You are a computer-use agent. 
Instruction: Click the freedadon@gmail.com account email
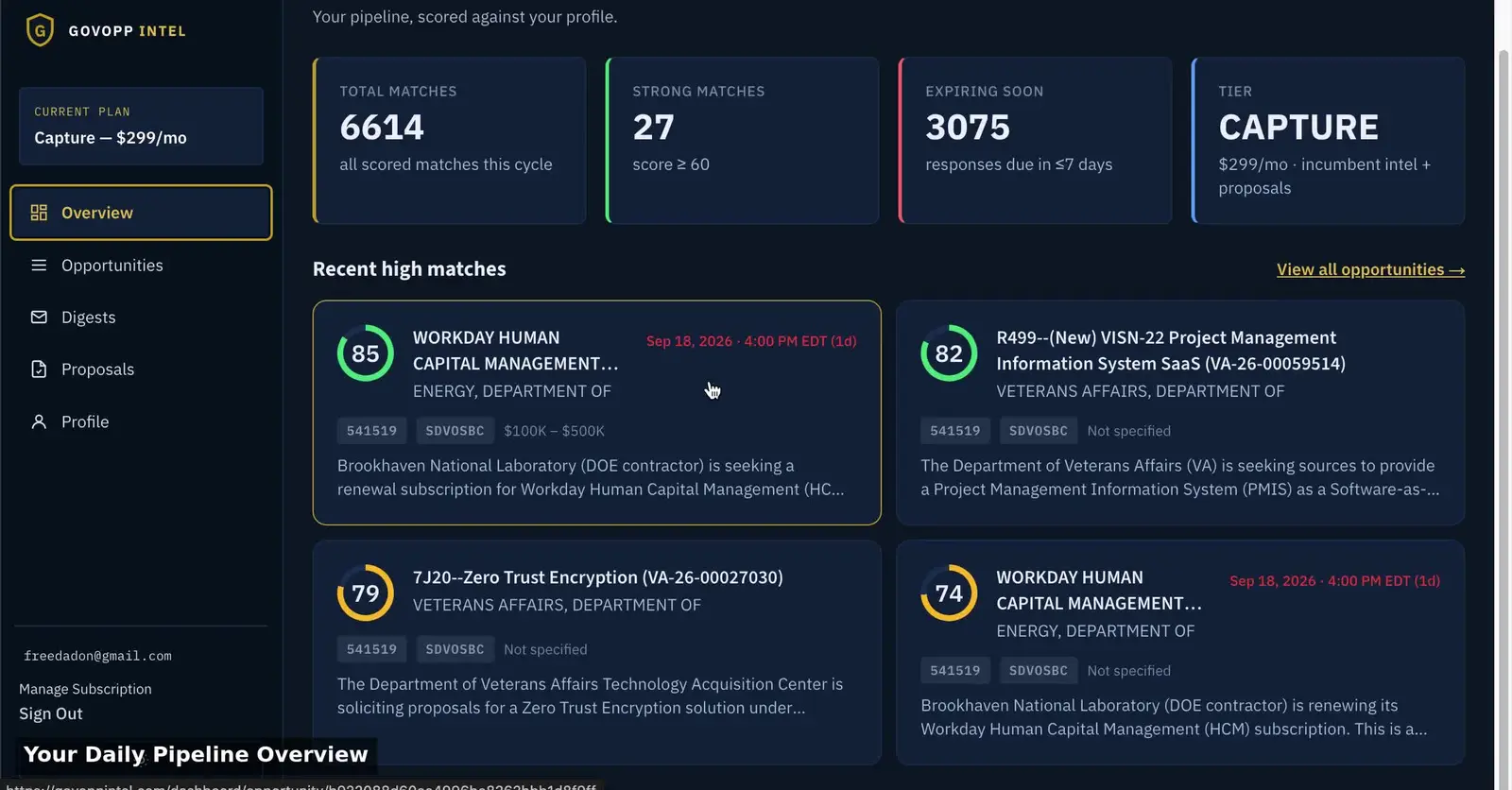pyautogui.click(x=97, y=656)
